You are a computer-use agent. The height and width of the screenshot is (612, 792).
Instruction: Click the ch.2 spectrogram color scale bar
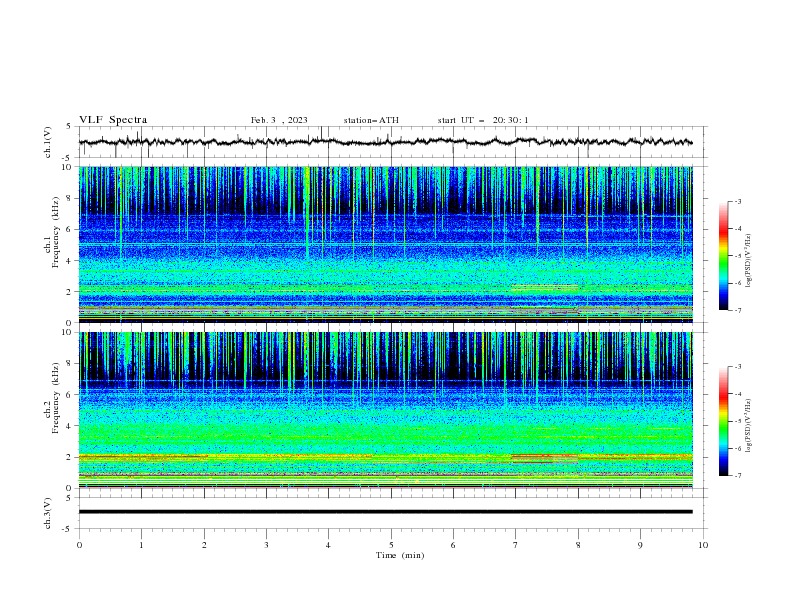tap(723, 421)
